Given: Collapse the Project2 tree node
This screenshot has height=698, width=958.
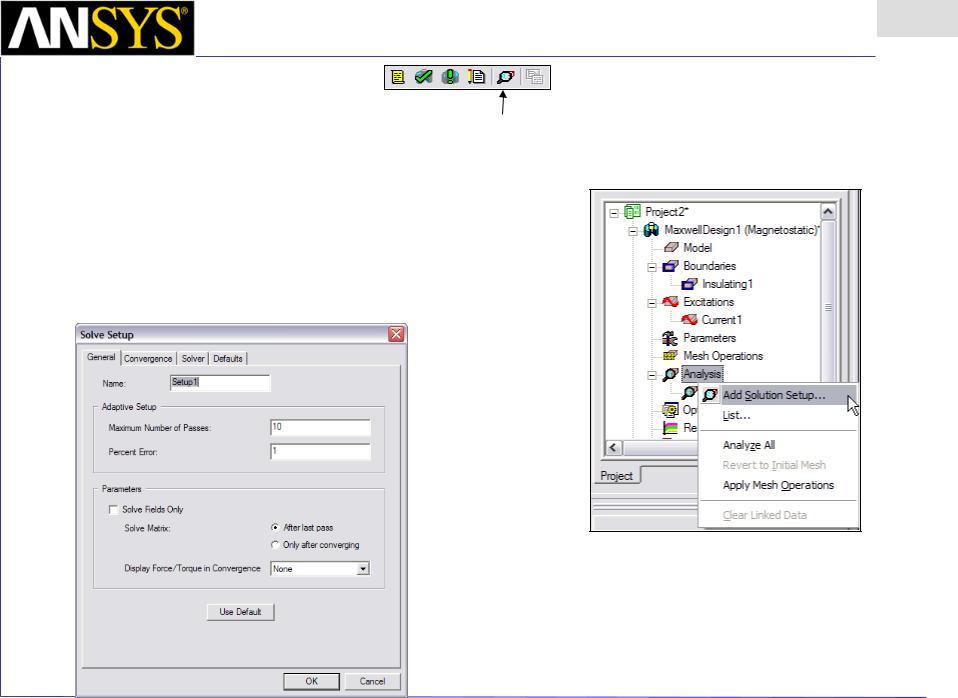Looking at the screenshot, I should [614, 213].
